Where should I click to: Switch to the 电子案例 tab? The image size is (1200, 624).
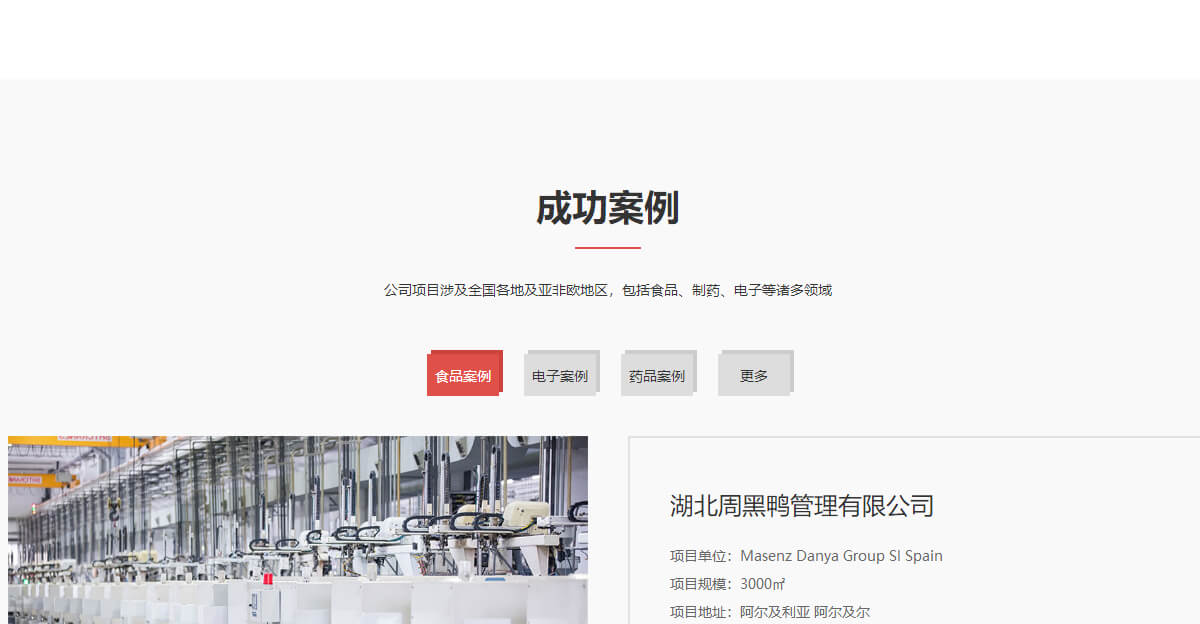(x=560, y=371)
